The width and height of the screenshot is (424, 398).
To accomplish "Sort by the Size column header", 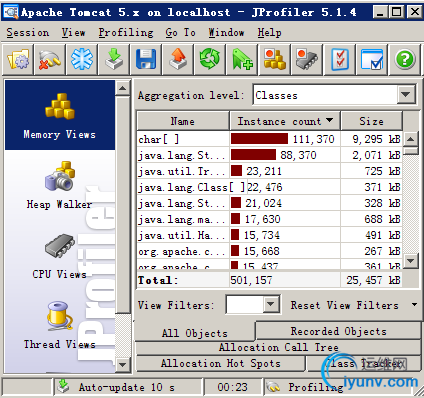I will [x=371, y=121].
